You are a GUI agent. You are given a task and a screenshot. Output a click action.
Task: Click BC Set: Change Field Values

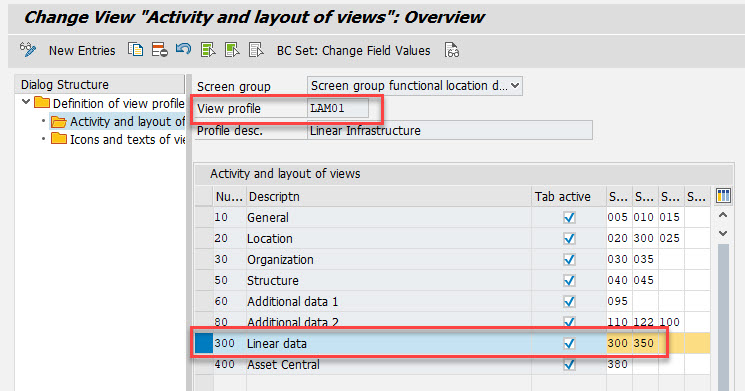pos(353,50)
